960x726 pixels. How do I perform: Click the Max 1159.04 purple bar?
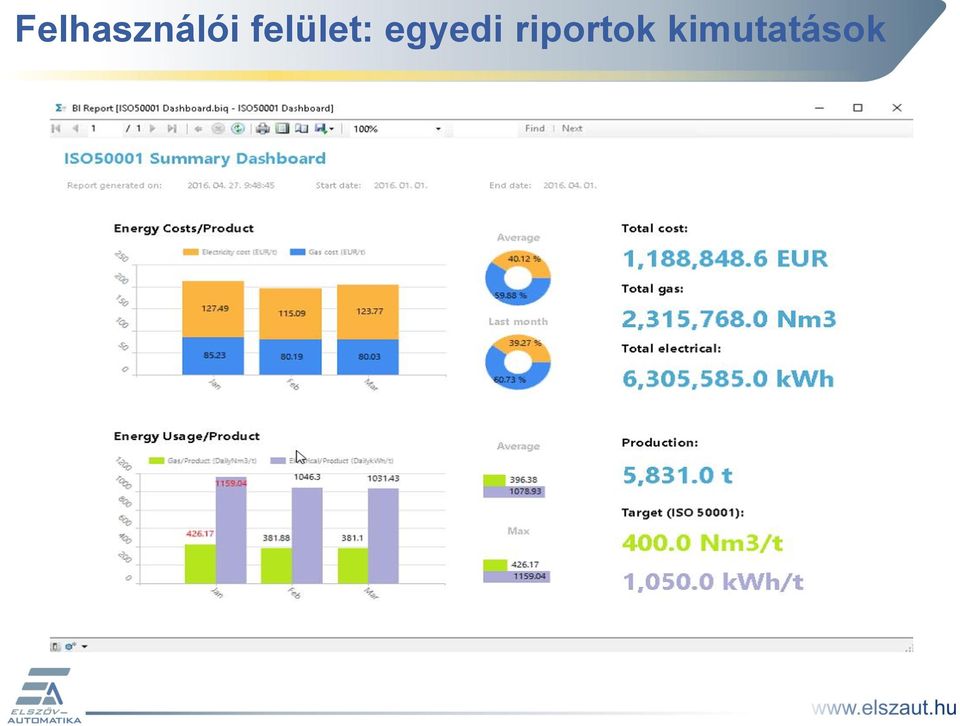(517, 577)
